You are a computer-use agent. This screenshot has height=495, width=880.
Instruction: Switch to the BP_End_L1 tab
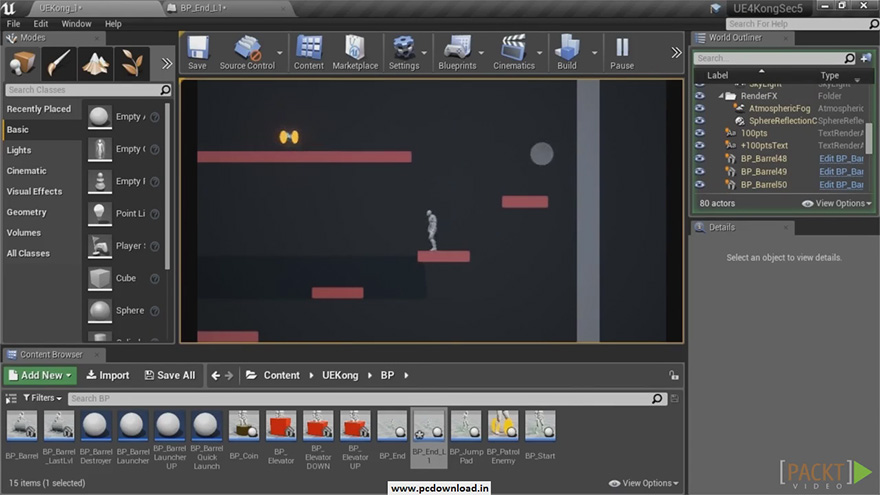click(227, 8)
